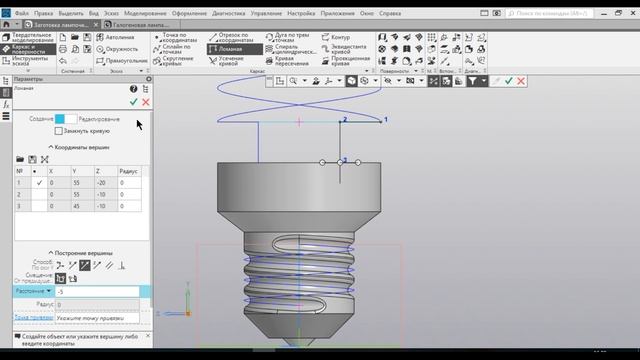This screenshot has height=360, width=640.
Task: Pick the Окружность sketch tool
Action: [x=117, y=49]
